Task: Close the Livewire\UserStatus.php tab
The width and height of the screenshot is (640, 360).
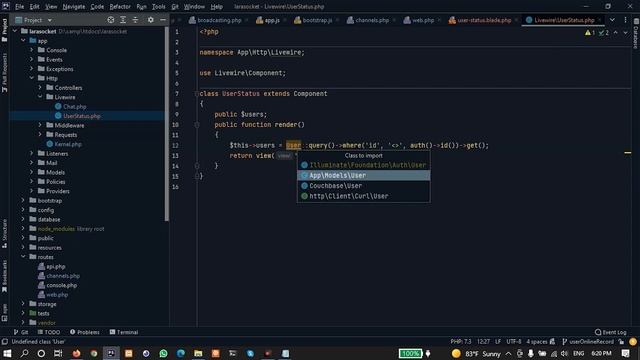Action: point(600,20)
